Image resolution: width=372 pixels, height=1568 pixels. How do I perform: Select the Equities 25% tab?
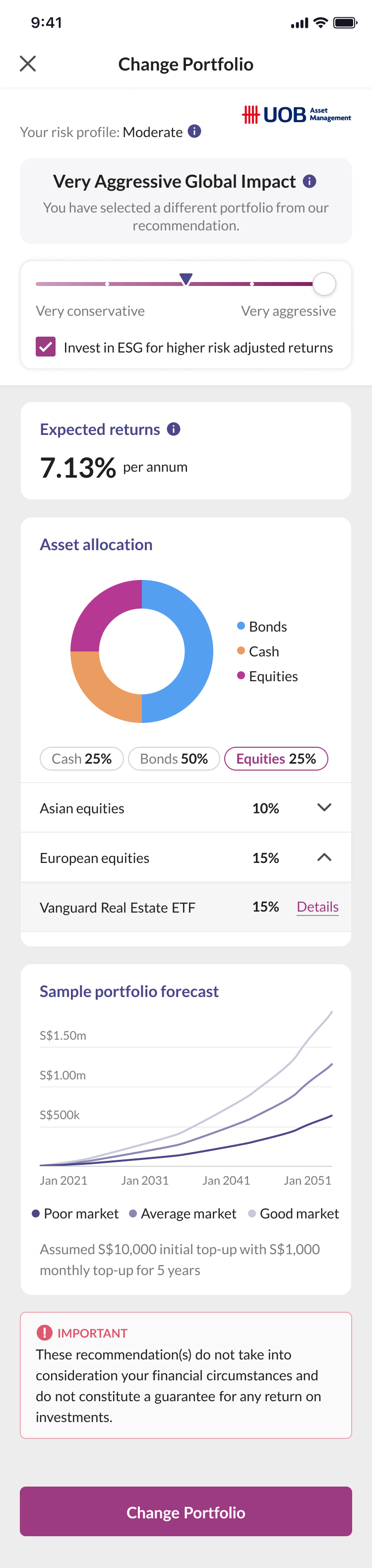pyautogui.click(x=276, y=759)
